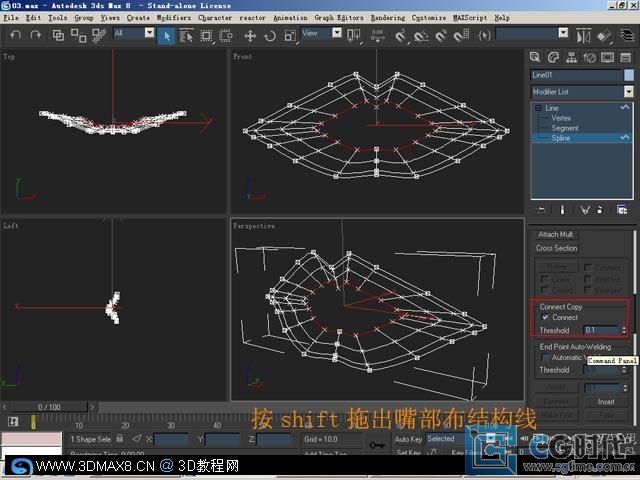This screenshot has height=480, width=640.
Task: Open the Customize menu
Action: pos(429,18)
